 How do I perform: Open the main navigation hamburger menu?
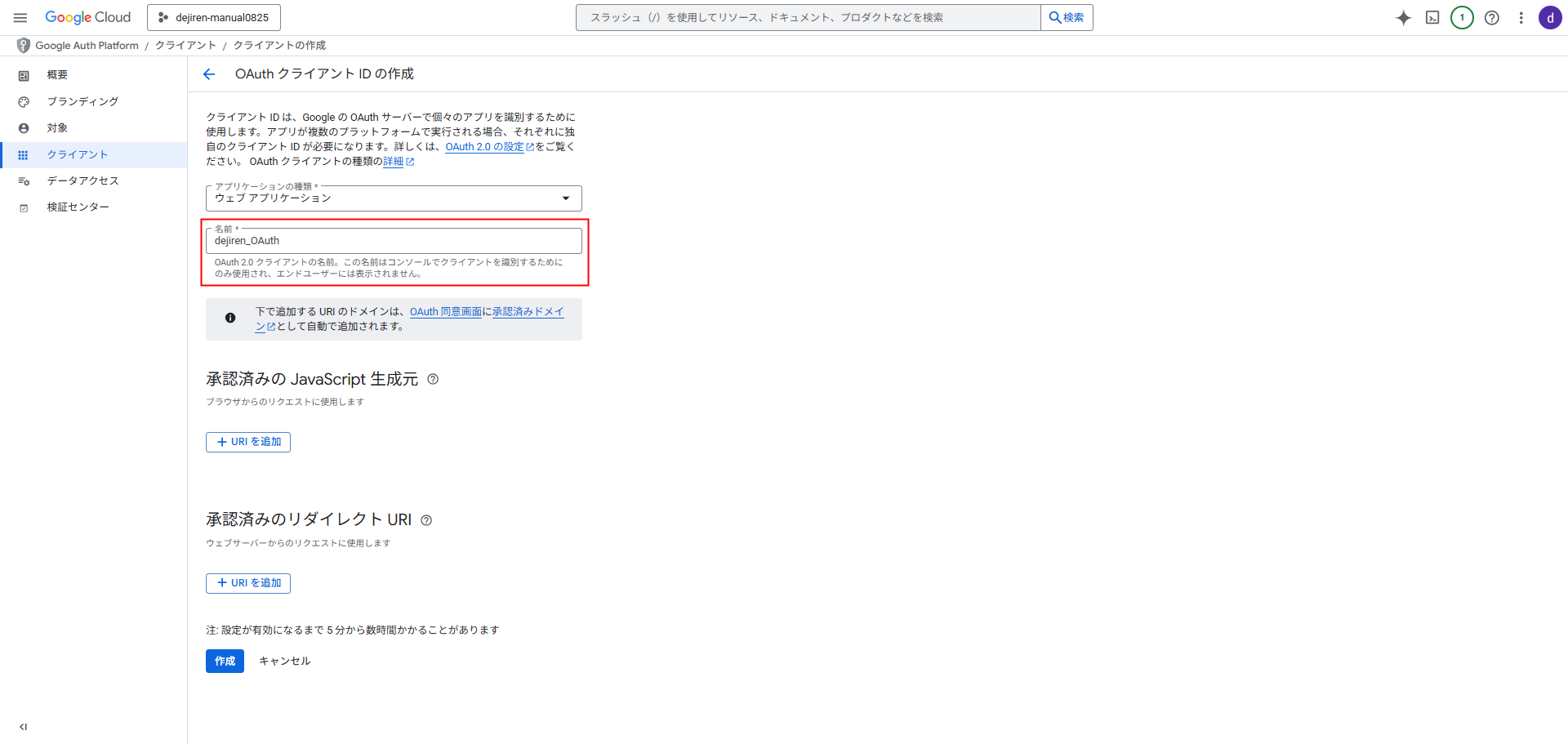point(20,17)
